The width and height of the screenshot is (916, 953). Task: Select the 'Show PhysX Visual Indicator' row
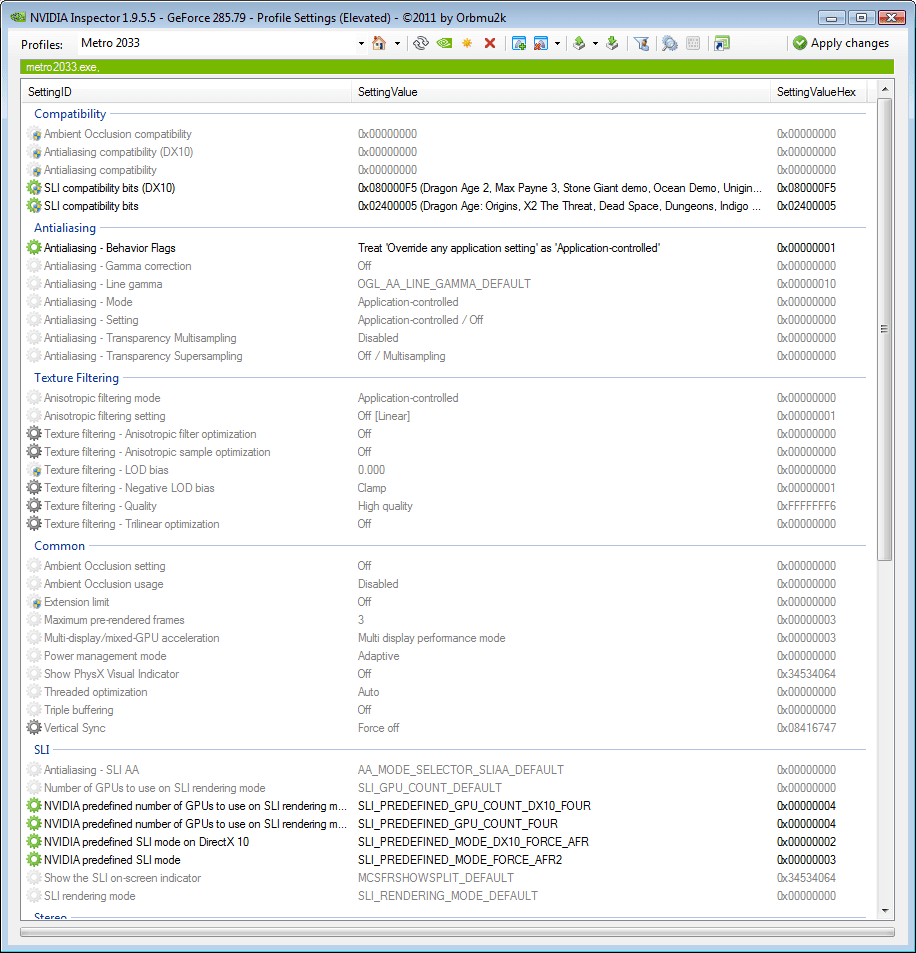coord(447,674)
